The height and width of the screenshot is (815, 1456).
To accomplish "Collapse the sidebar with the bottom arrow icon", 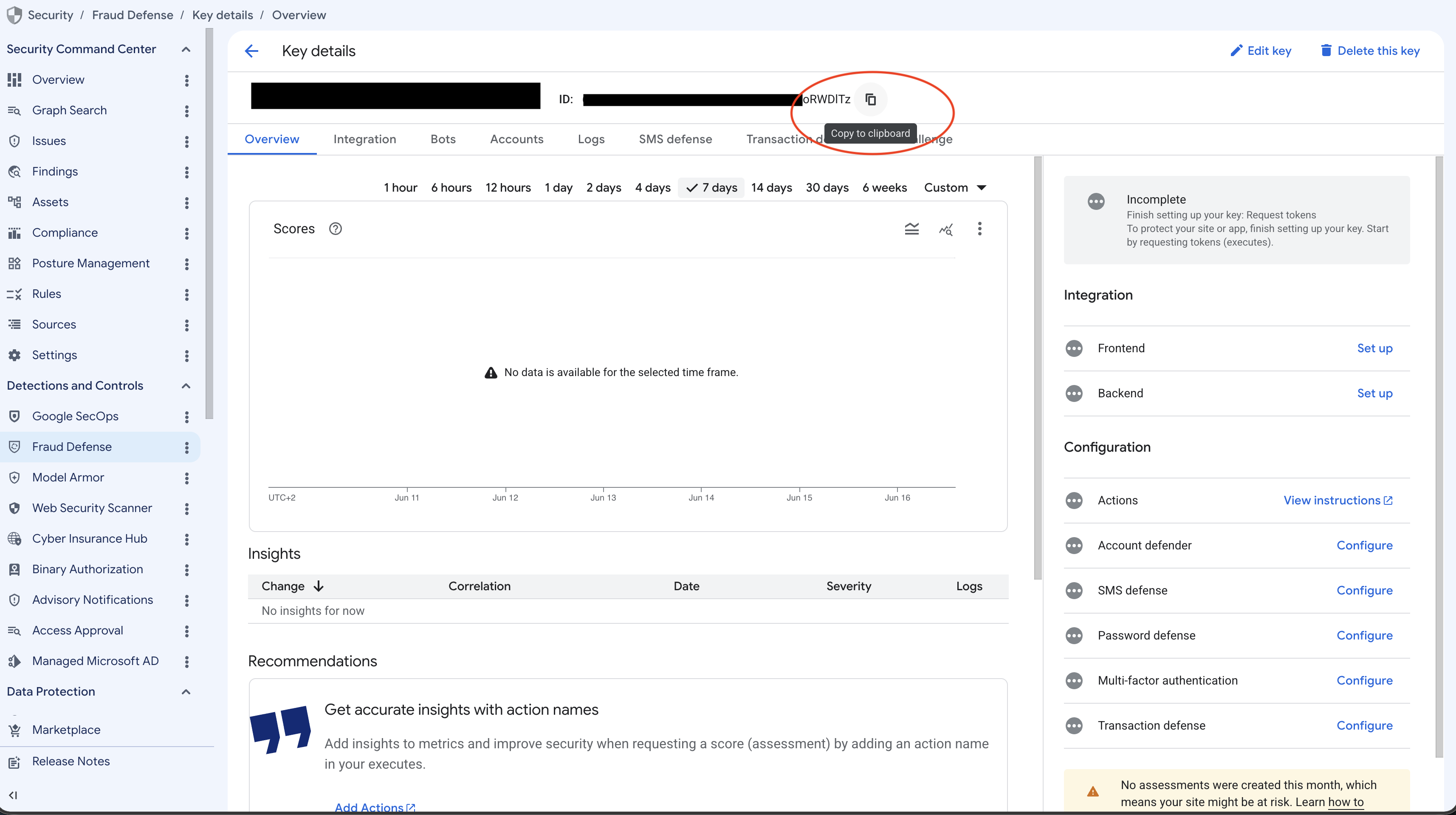I will (14, 795).
